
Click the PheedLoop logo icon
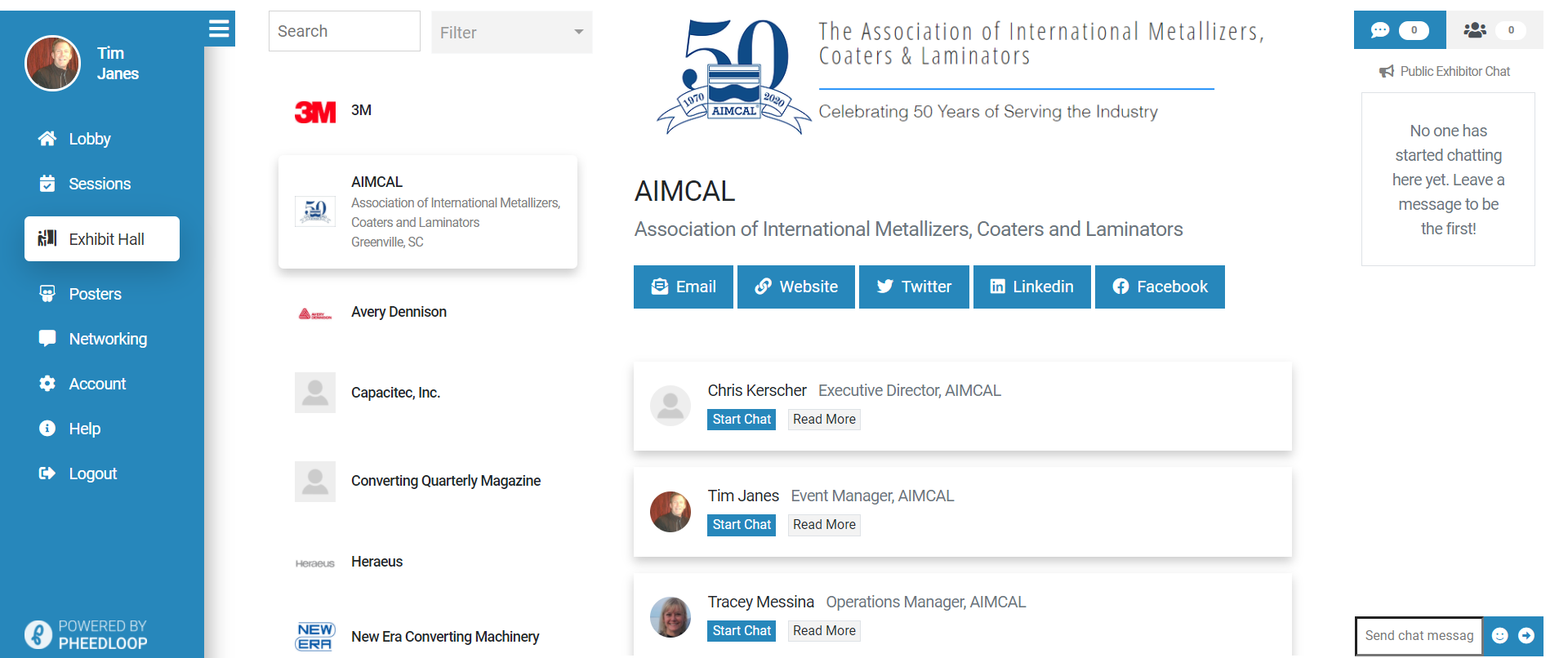pyautogui.click(x=38, y=634)
